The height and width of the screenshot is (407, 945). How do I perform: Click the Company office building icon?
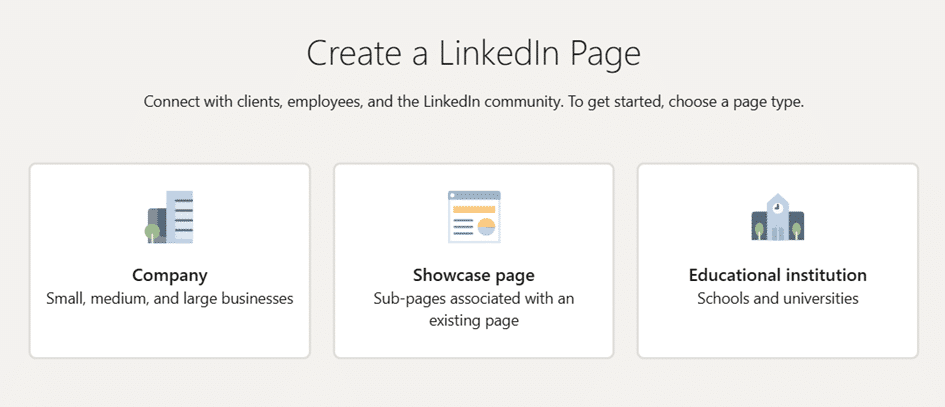(x=172, y=217)
